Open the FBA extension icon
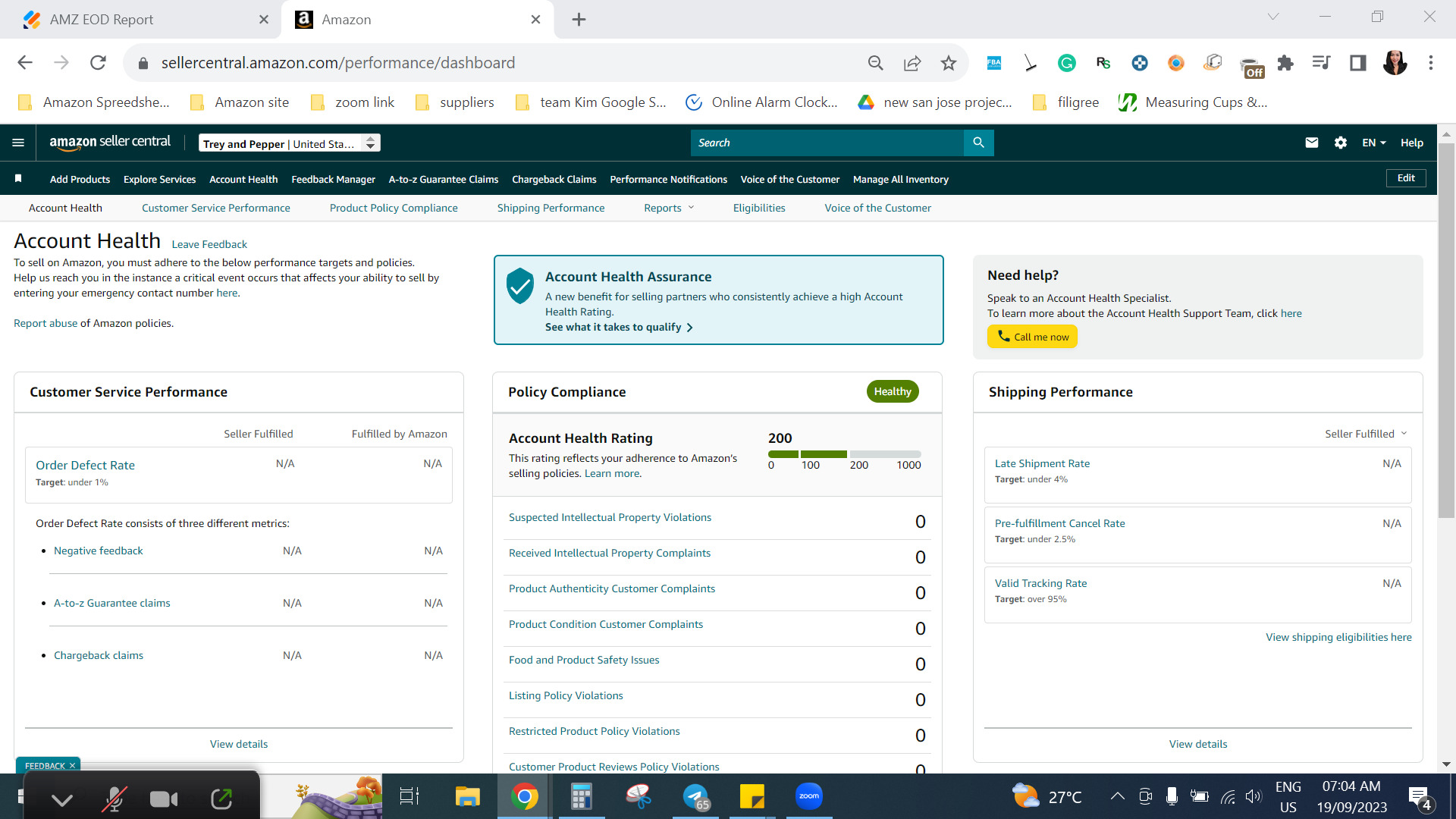 coord(994,63)
